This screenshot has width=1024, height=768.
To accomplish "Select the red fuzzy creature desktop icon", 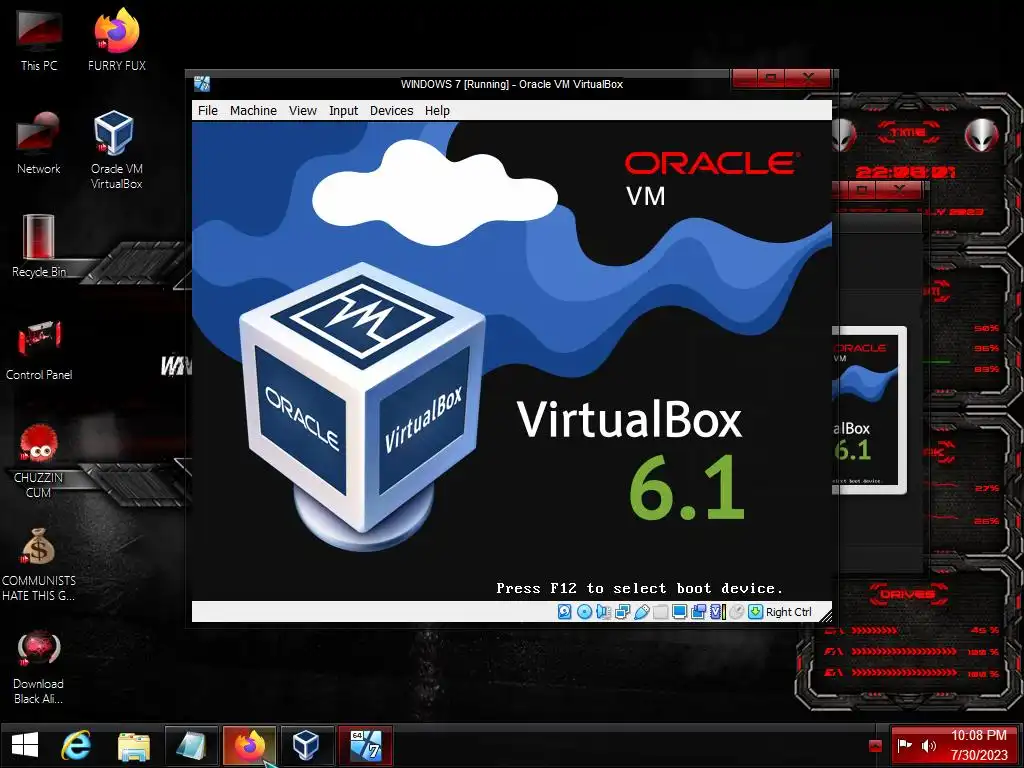I will (39, 460).
